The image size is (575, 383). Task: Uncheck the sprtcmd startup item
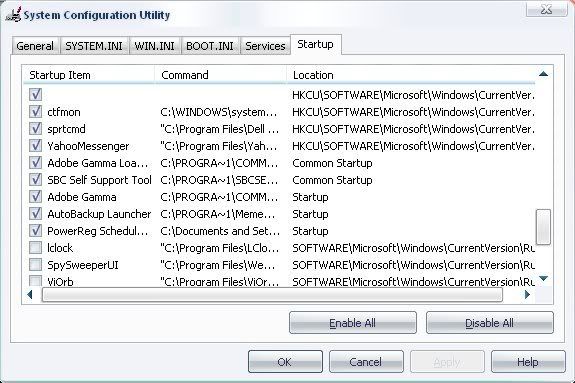click(x=35, y=128)
